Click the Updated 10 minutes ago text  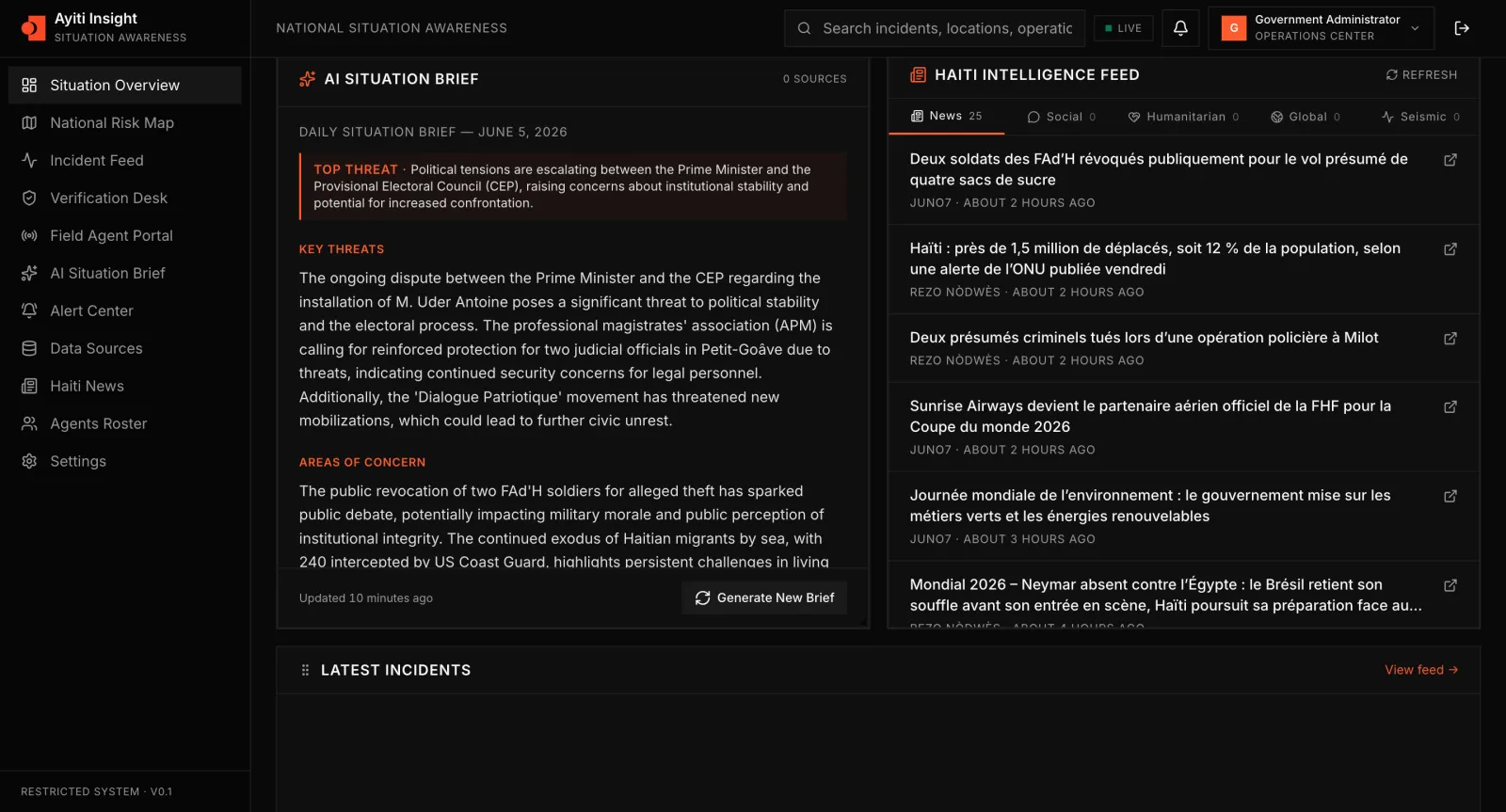[366, 597]
